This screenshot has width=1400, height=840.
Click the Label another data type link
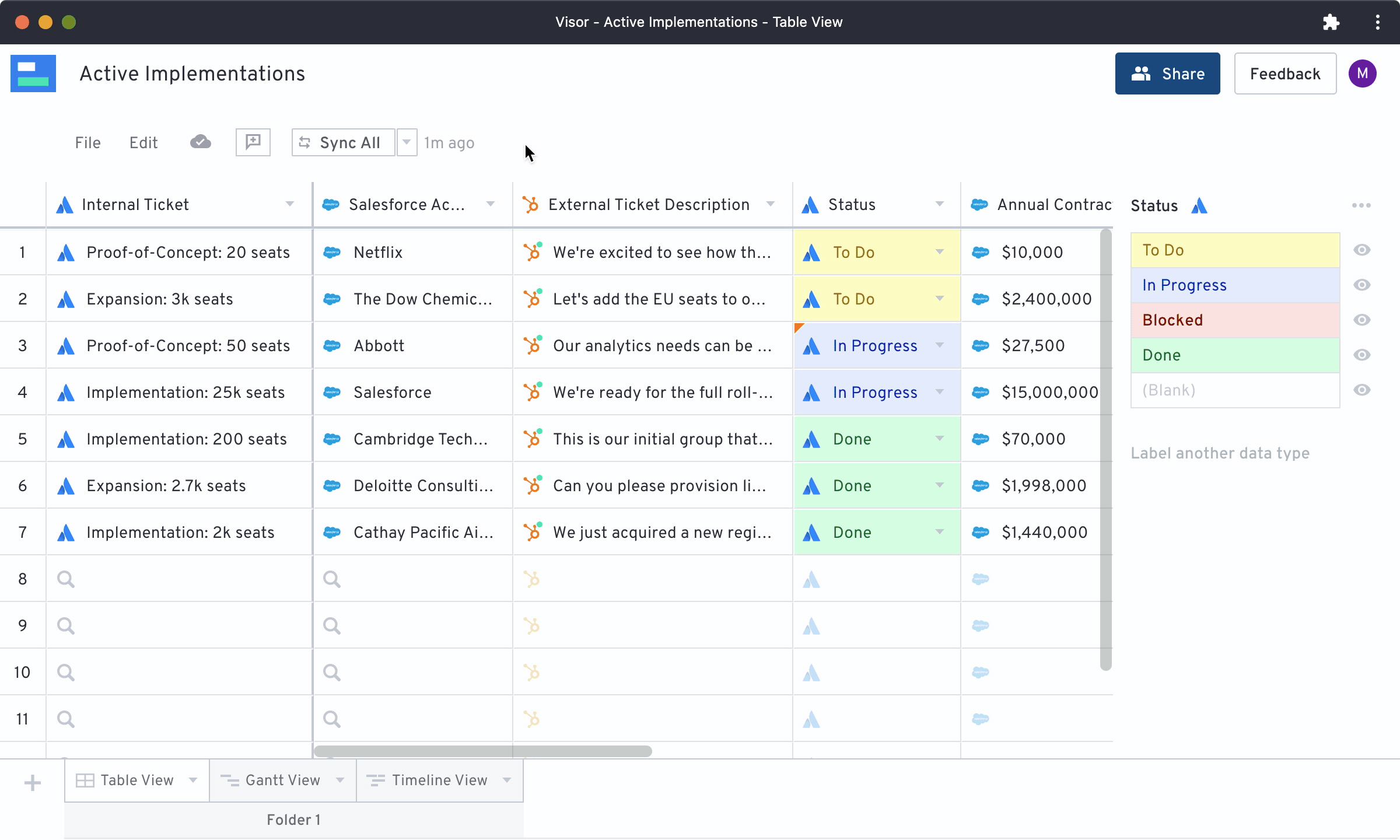tap(1220, 453)
